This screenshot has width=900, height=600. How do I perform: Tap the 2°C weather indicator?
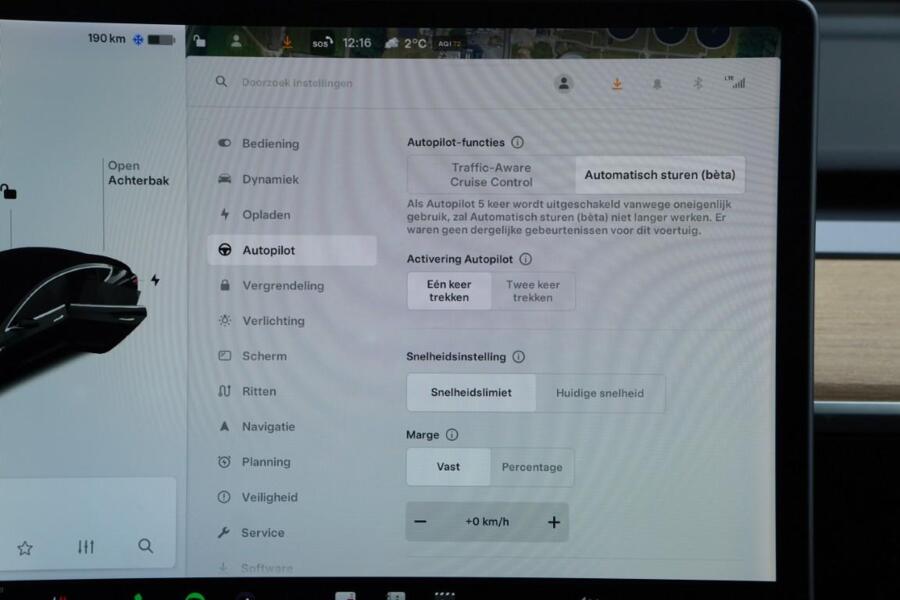(x=407, y=44)
